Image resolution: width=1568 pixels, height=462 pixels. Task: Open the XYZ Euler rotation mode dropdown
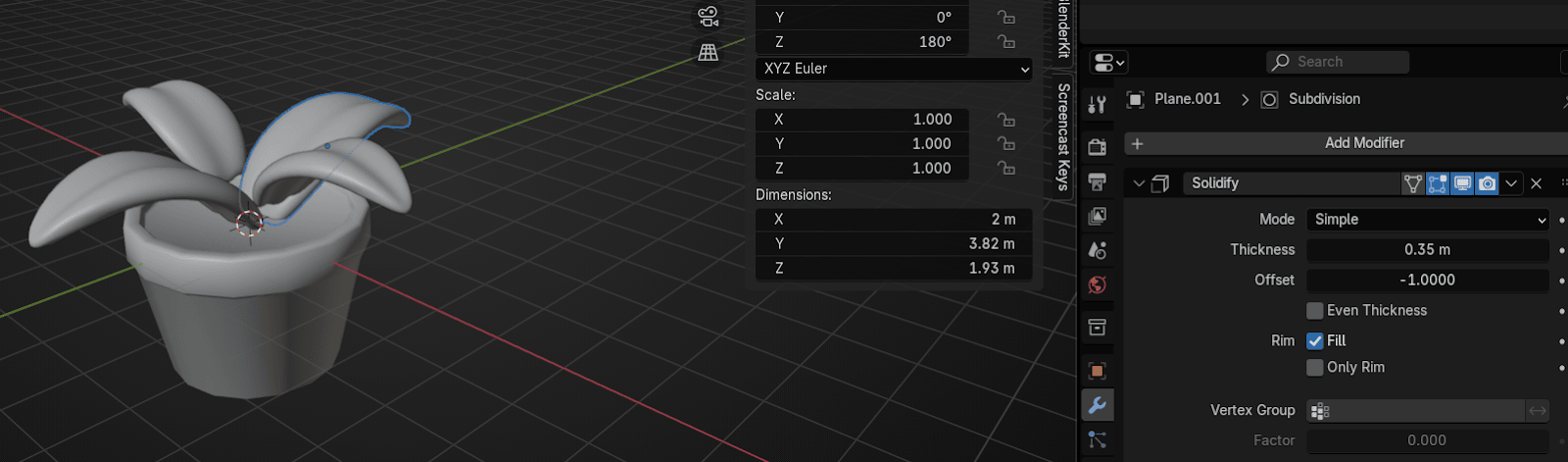click(894, 69)
